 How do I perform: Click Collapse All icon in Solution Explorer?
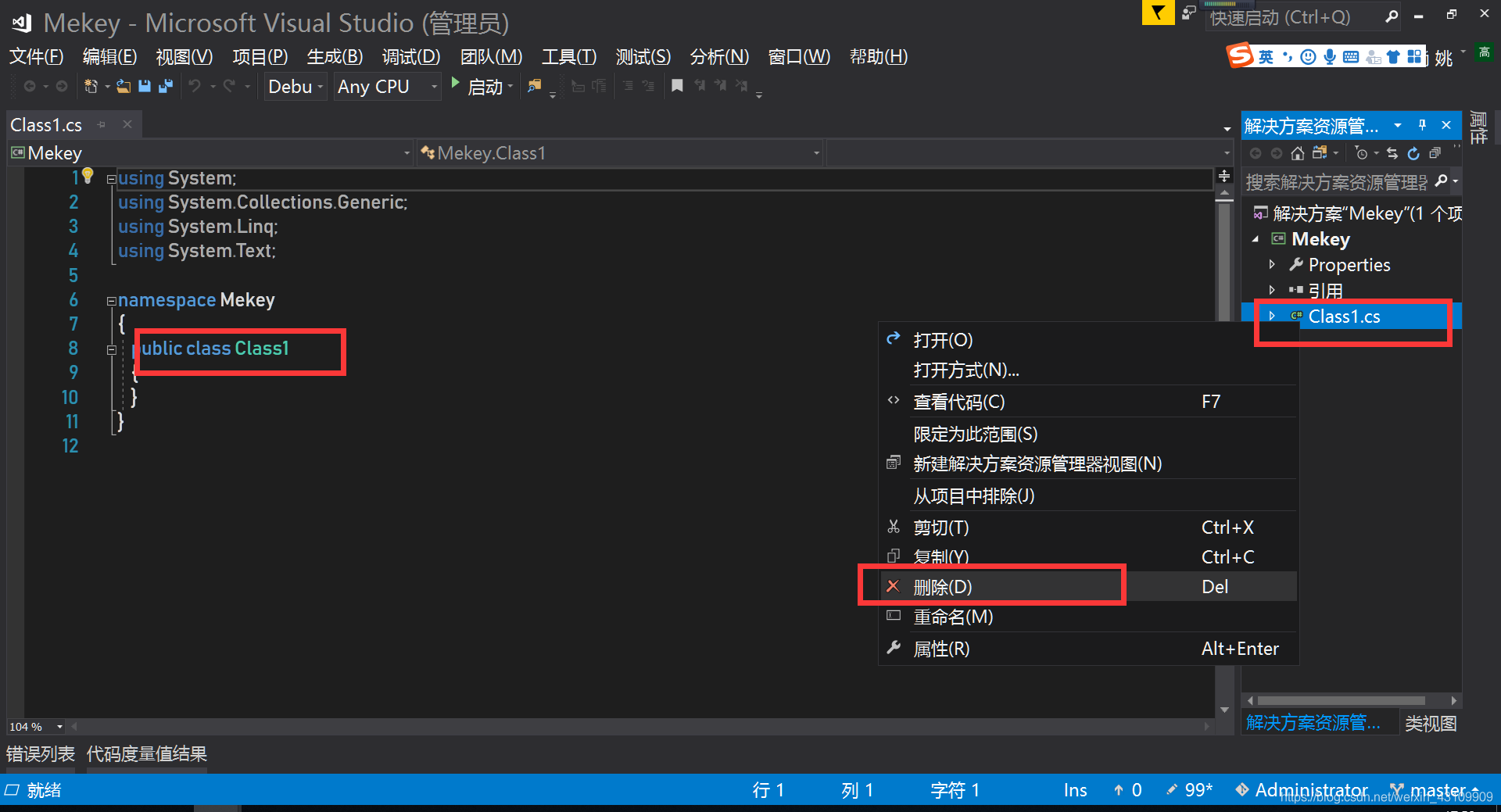point(1435,153)
